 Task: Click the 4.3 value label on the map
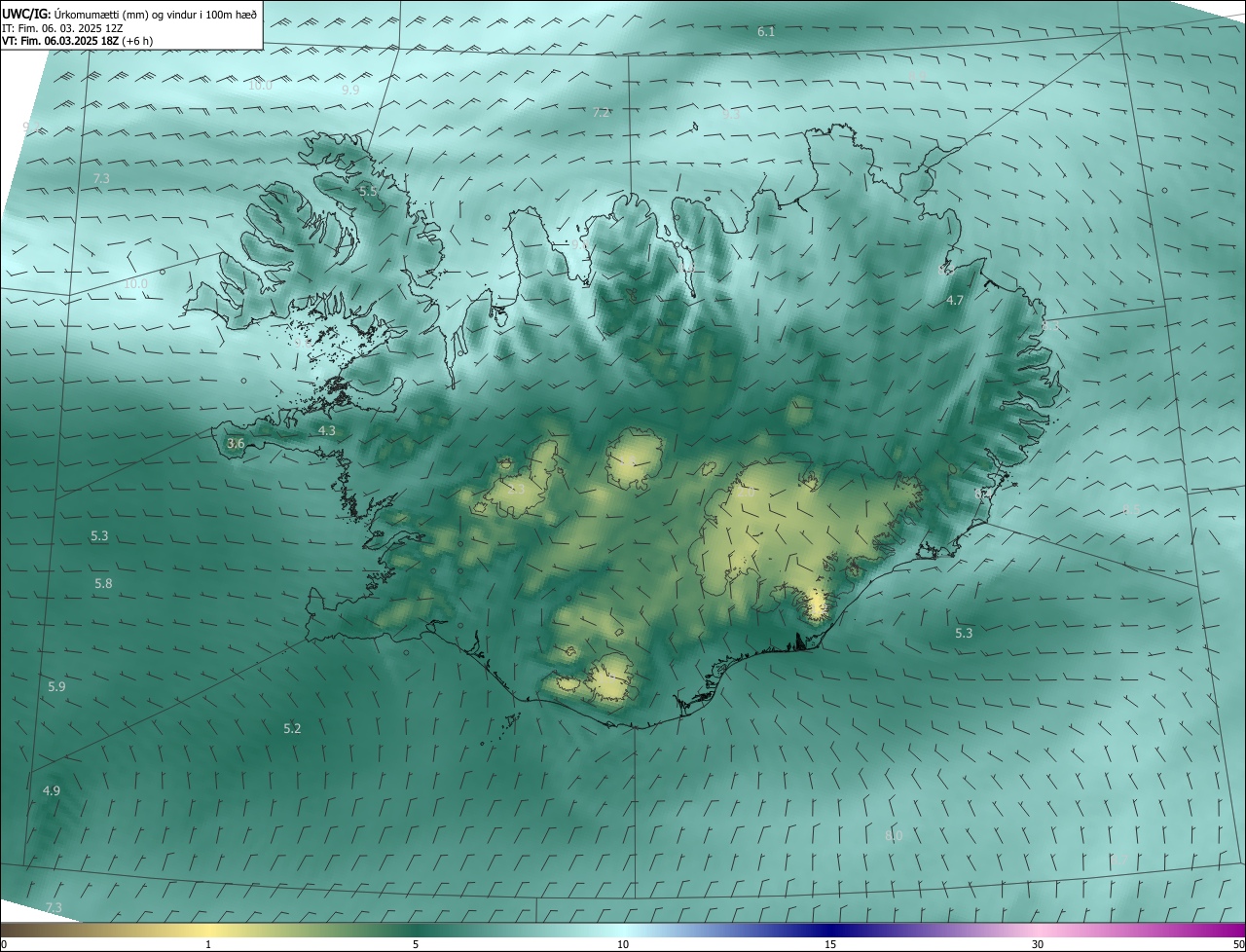tap(327, 430)
